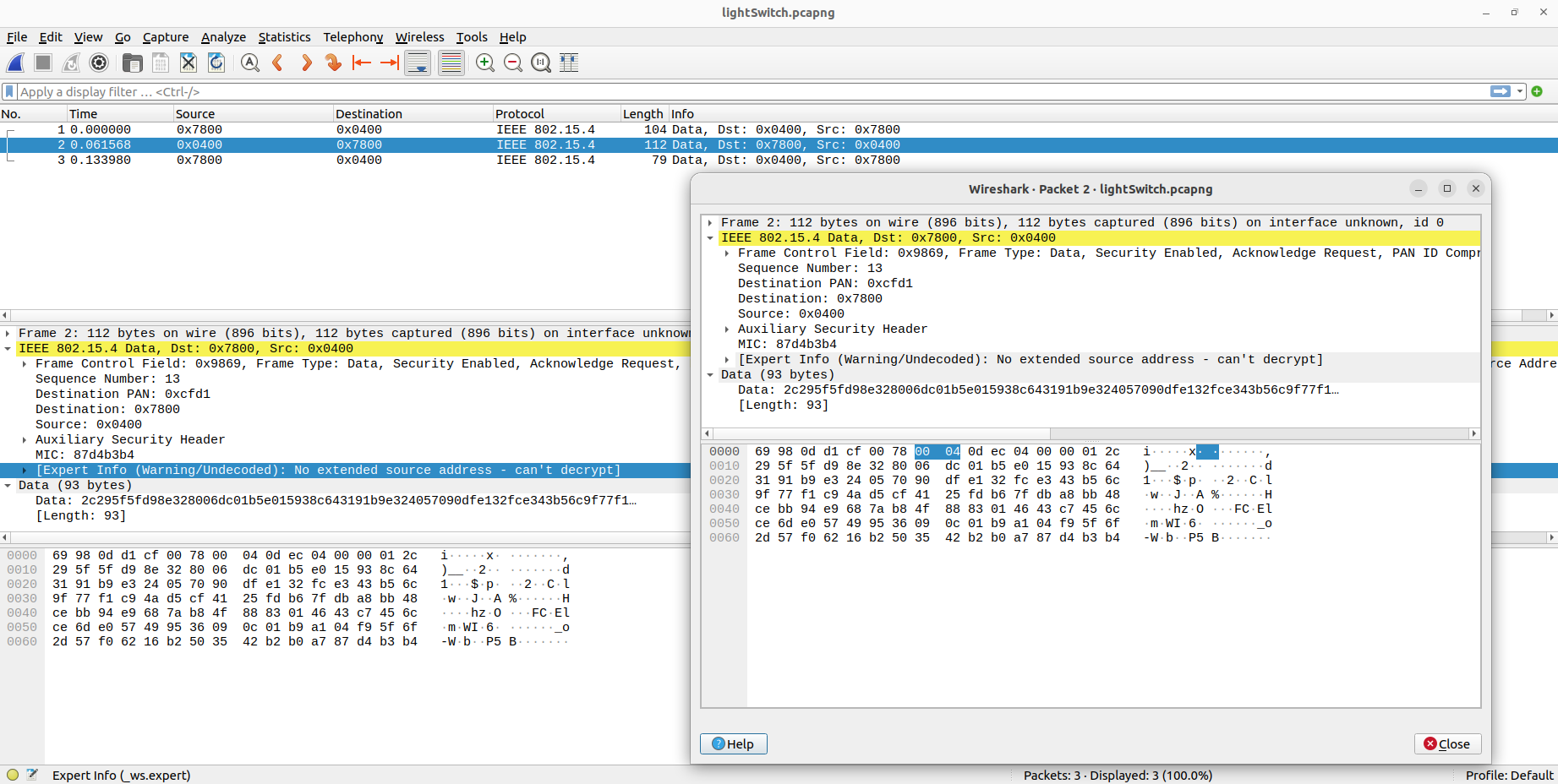
Task: Click the Close button in Packet 2 dialog
Action: [x=1447, y=743]
